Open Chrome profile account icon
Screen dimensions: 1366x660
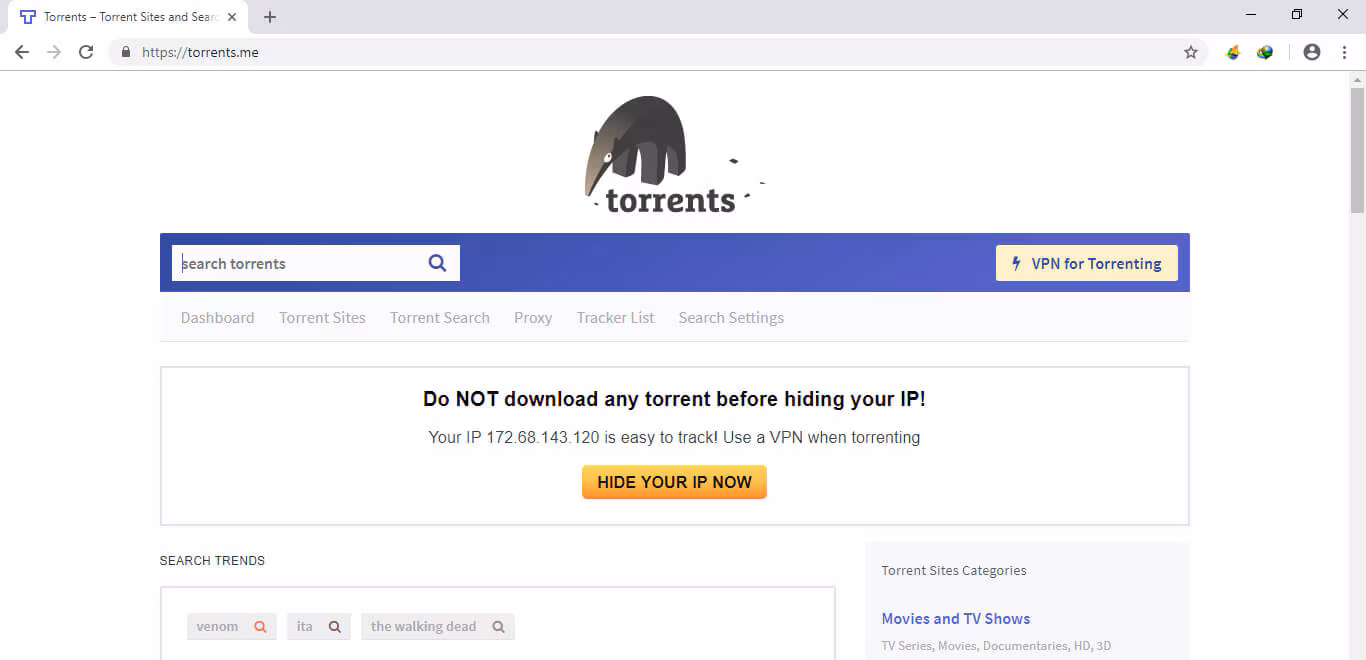click(x=1312, y=52)
